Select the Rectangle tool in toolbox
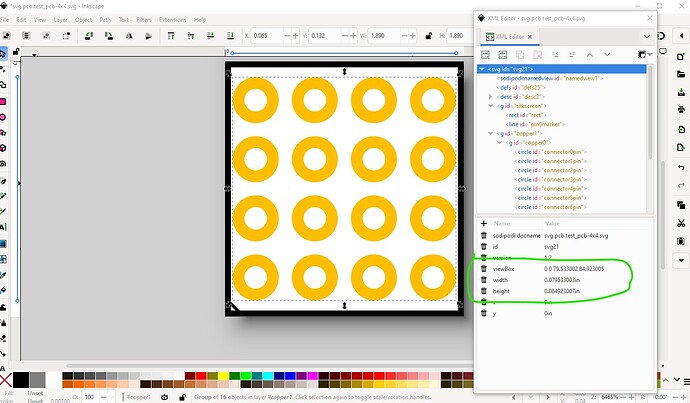690x403 pixels. [x=3, y=102]
